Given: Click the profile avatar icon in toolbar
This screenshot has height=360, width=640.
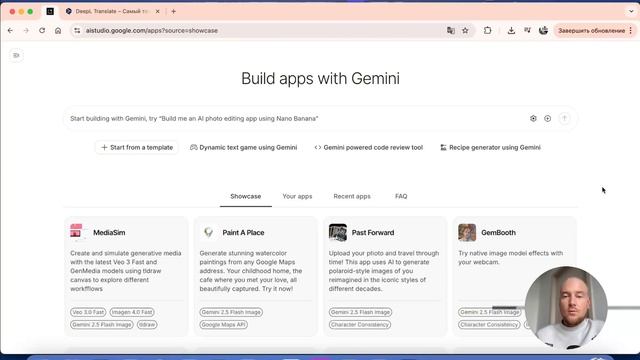Looking at the screenshot, I should click(x=543, y=31).
